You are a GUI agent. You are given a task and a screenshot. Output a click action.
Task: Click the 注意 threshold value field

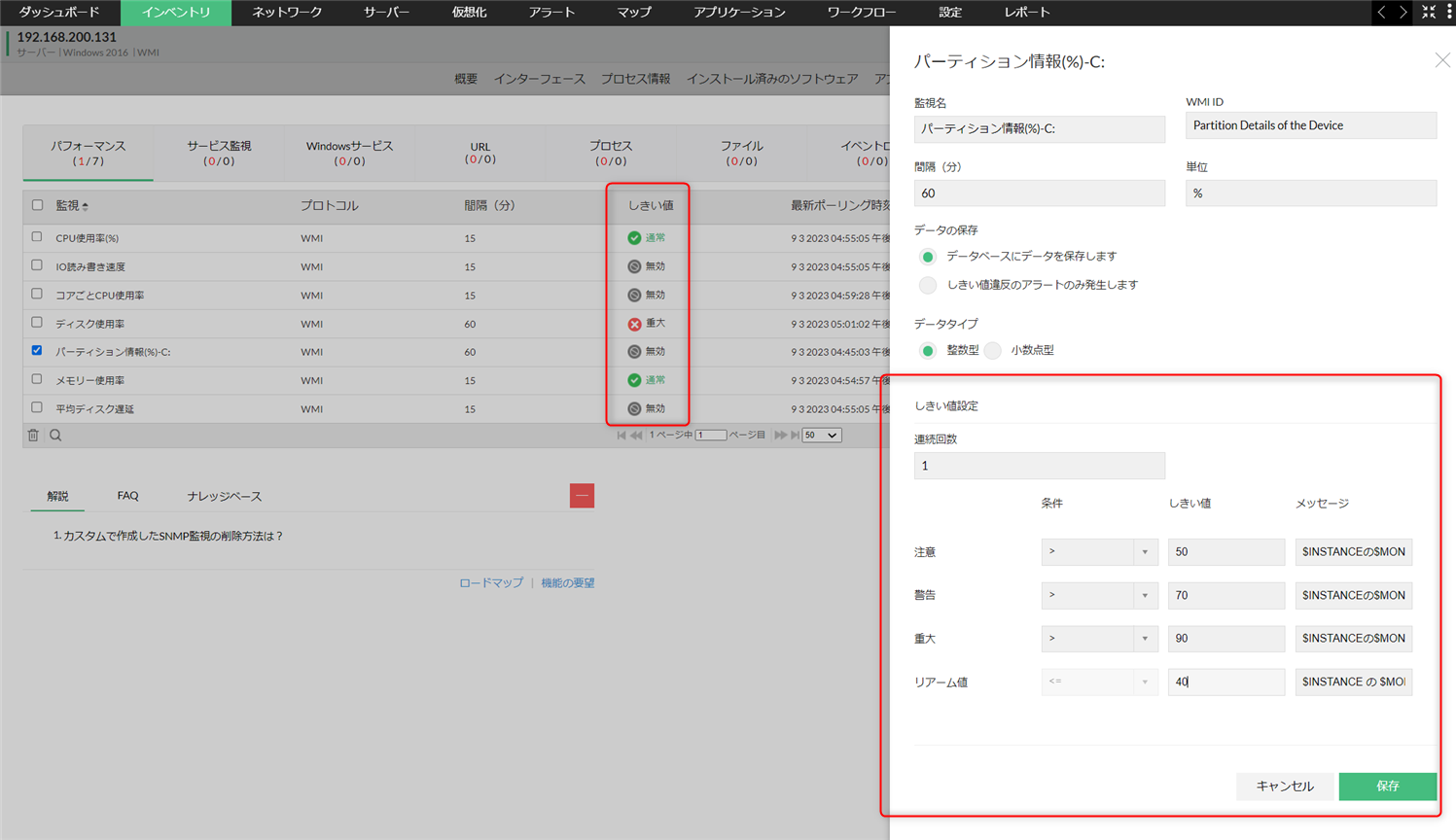coord(1226,552)
